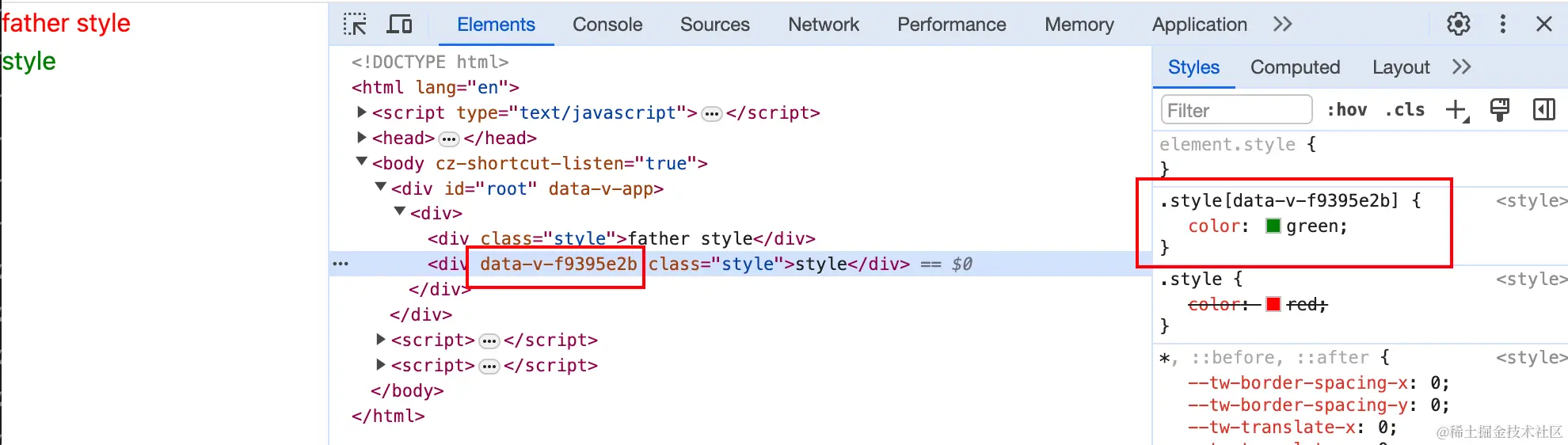1568x445 pixels.
Task: Select the Layout sidebar tab
Action: tap(1401, 67)
